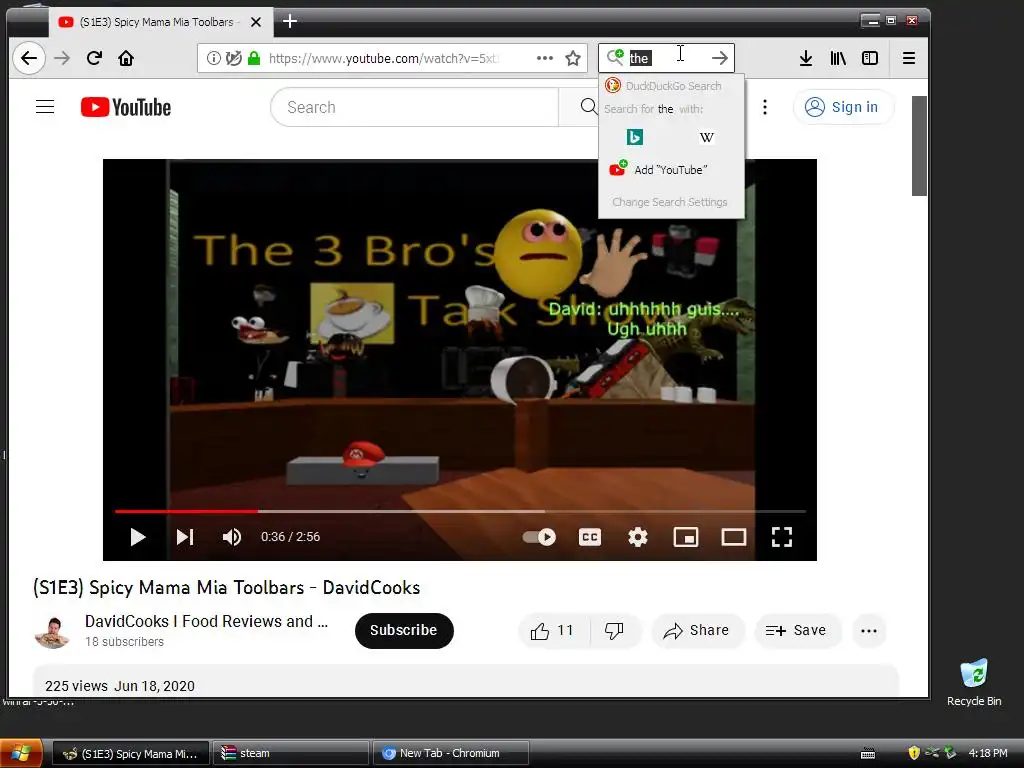The image size is (1024, 768).
Task: Click the YouTube search magnifier button
Action: click(588, 107)
